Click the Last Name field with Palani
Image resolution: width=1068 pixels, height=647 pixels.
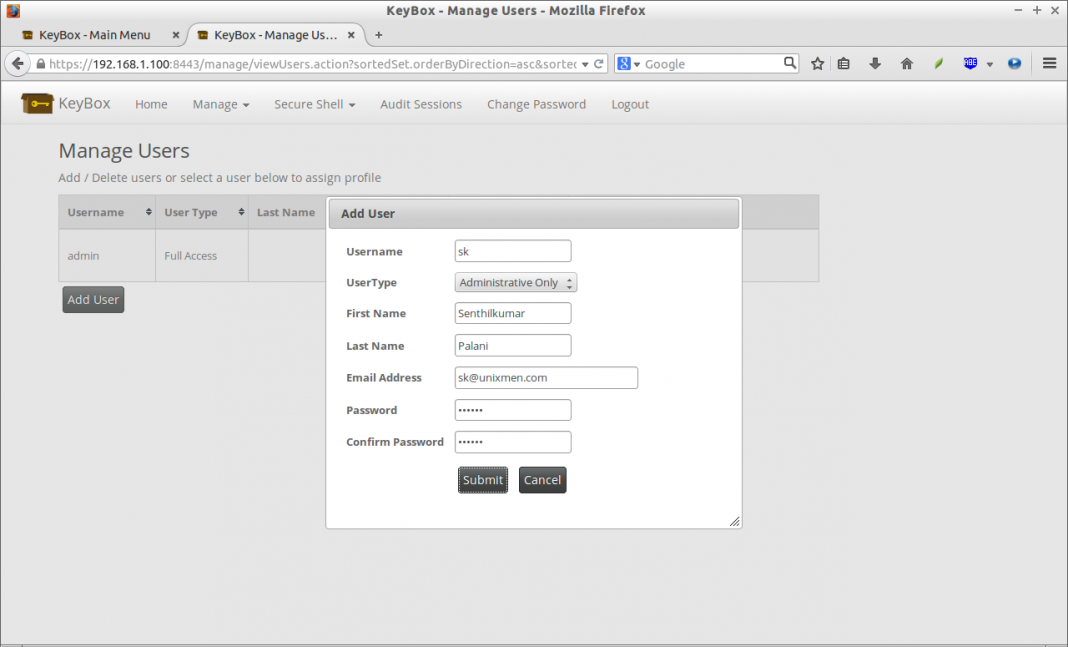coord(513,345)
